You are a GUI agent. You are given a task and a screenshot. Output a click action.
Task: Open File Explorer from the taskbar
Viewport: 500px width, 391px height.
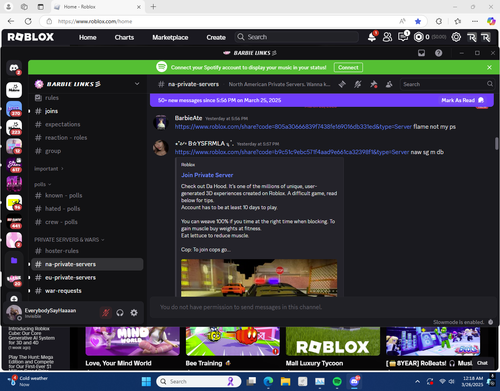coord(285,381)
